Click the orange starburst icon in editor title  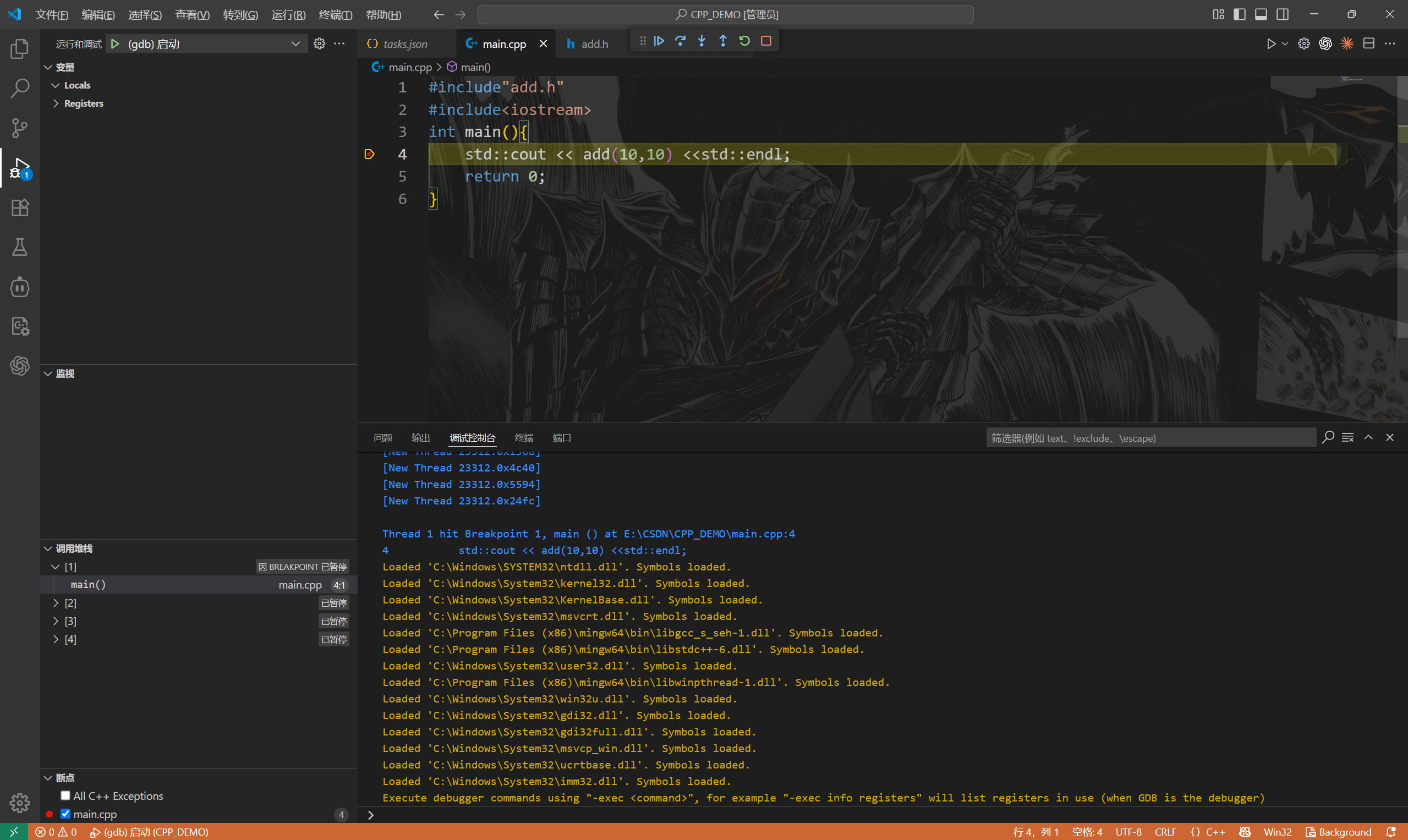coord(1347,43)
